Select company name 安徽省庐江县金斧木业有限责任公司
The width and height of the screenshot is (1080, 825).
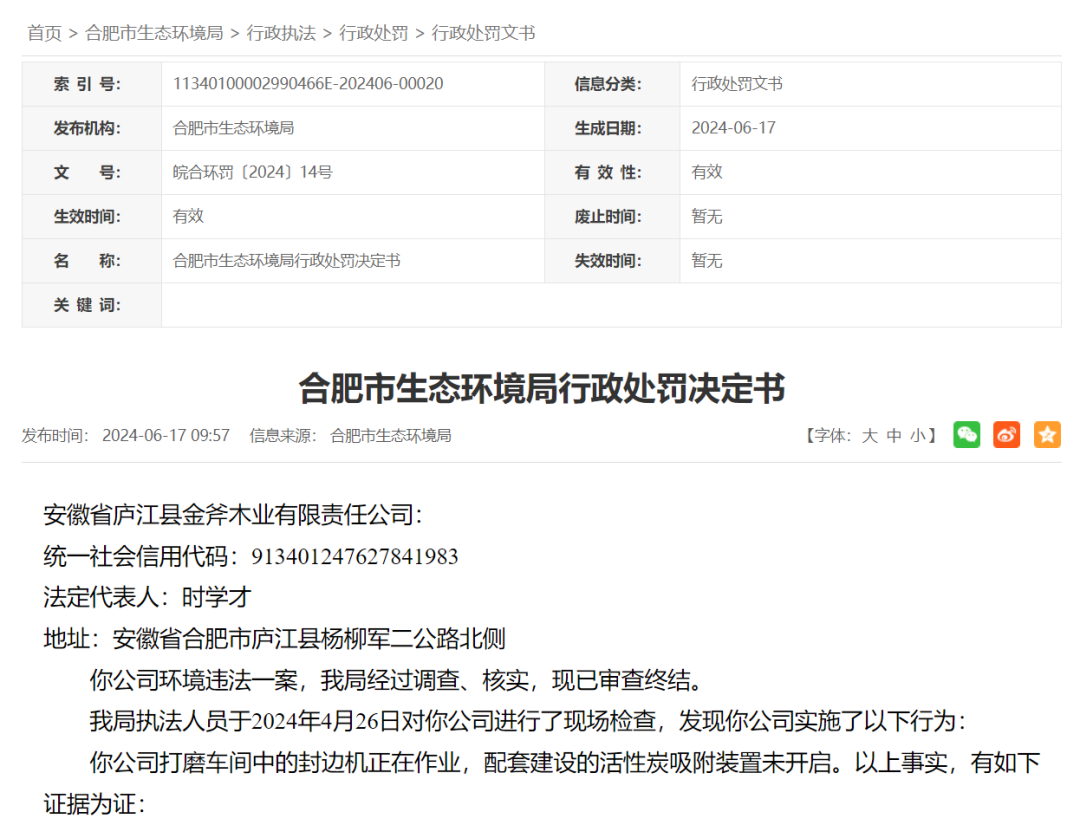(x=229, y=515)
